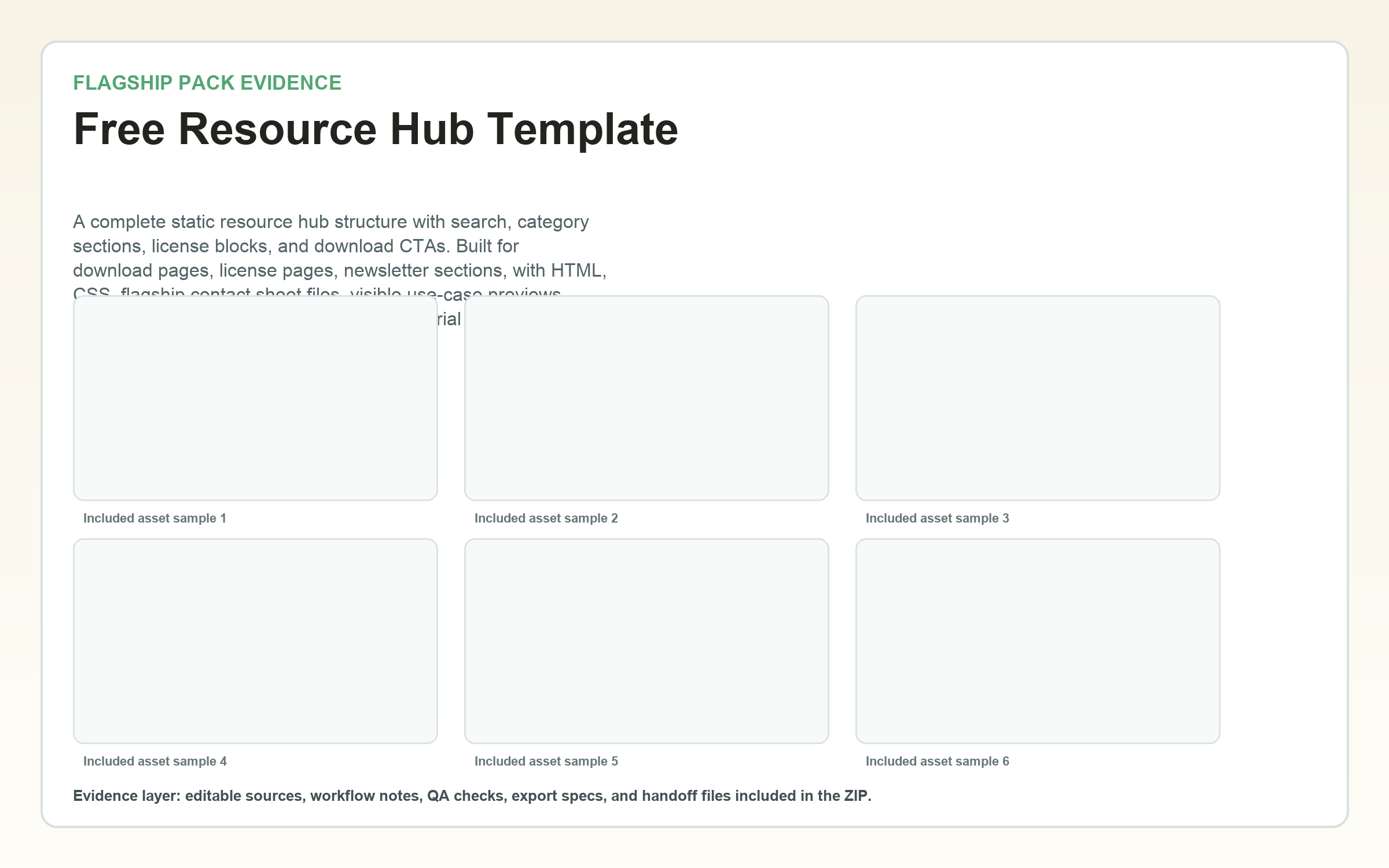The image size is (1389, 868).
Task: Open the Included asset sample 5 thumbnail
Action: pos(646,641)
